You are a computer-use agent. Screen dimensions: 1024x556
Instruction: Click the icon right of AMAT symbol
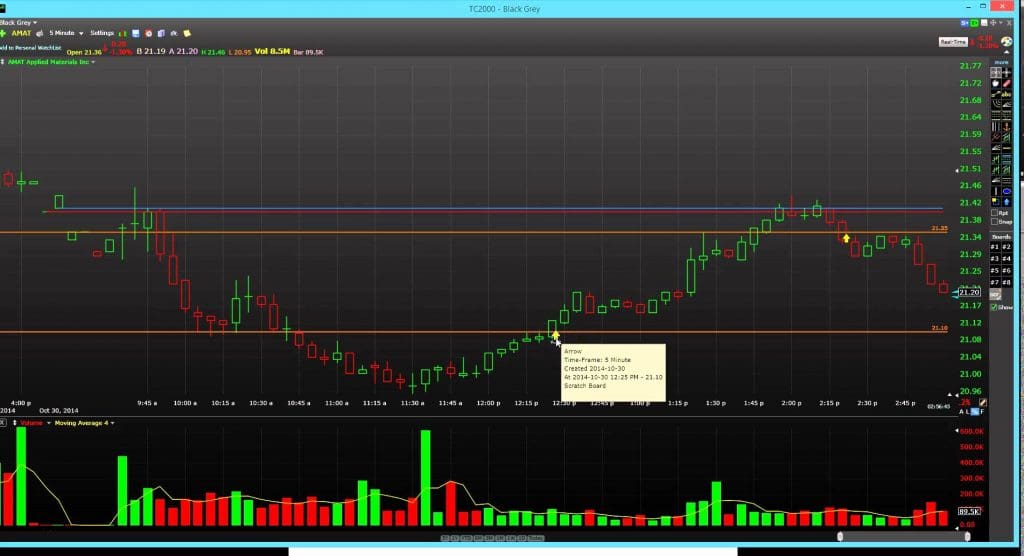click(x=40, y=33)
